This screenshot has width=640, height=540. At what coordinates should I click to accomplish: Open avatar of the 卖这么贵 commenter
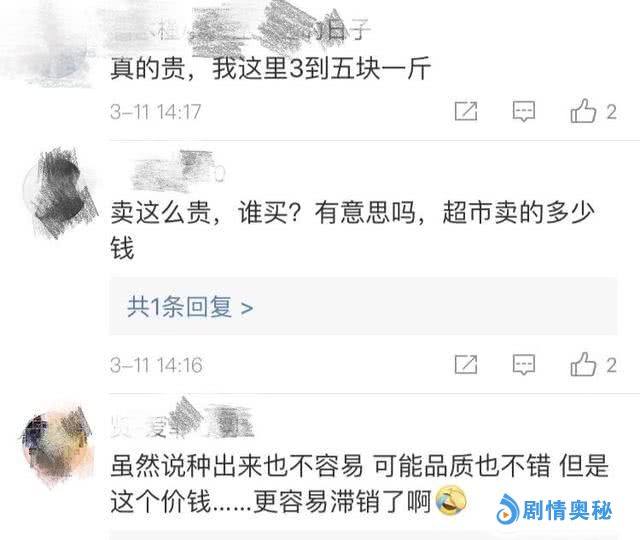point(60,192)
